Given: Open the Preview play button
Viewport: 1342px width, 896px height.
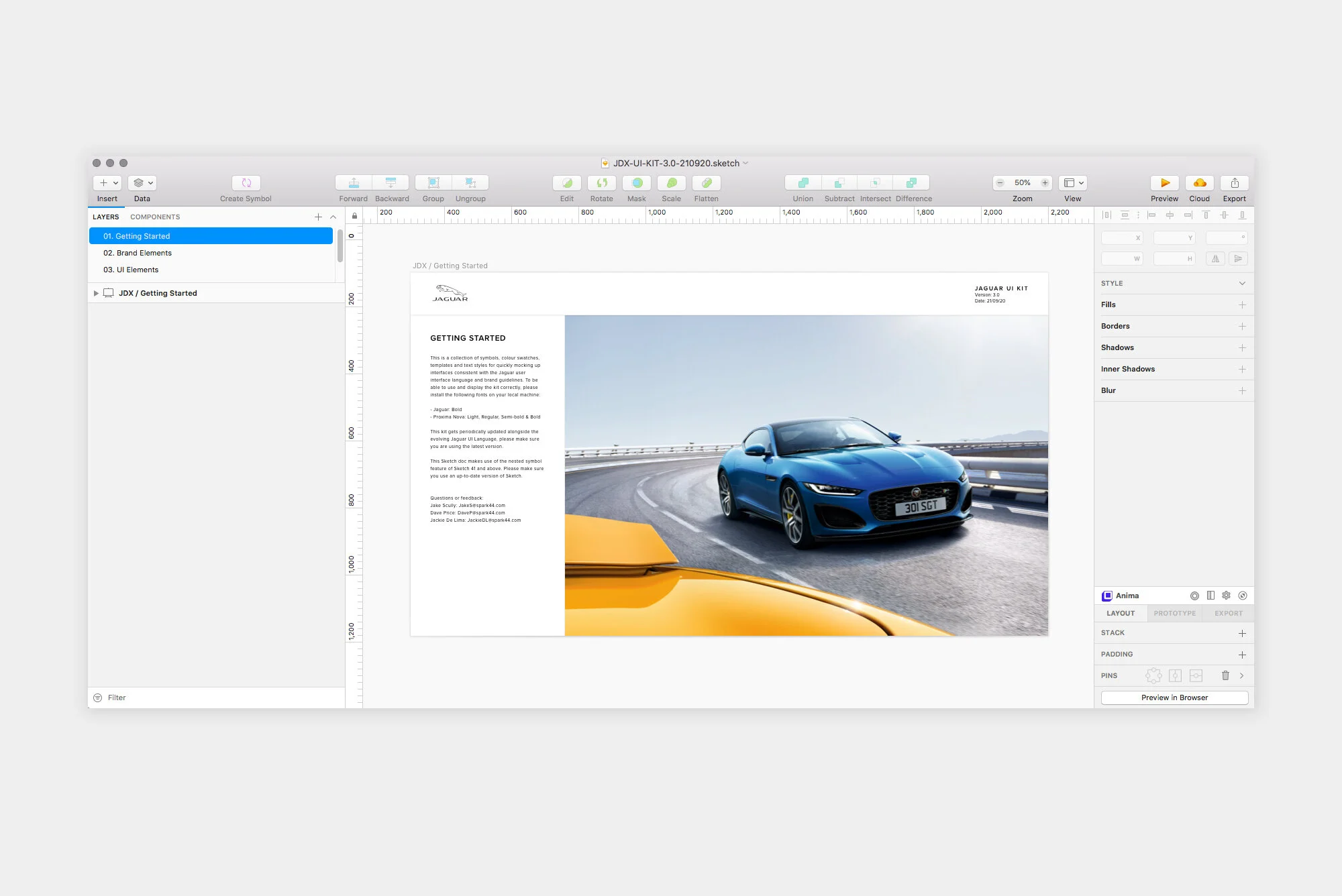Looking at the screenshot, I should [x=1165, y=183].
